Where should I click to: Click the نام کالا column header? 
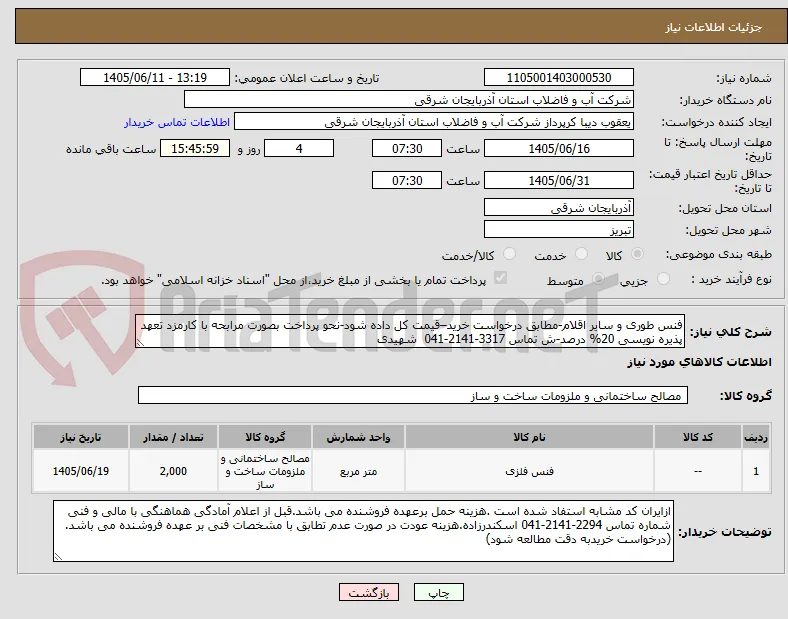[x=529, y=437]
